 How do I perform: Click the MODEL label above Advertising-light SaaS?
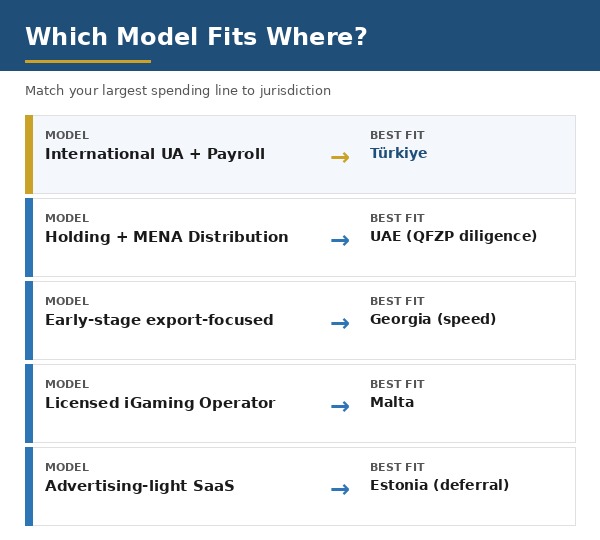tap(67, 467)
